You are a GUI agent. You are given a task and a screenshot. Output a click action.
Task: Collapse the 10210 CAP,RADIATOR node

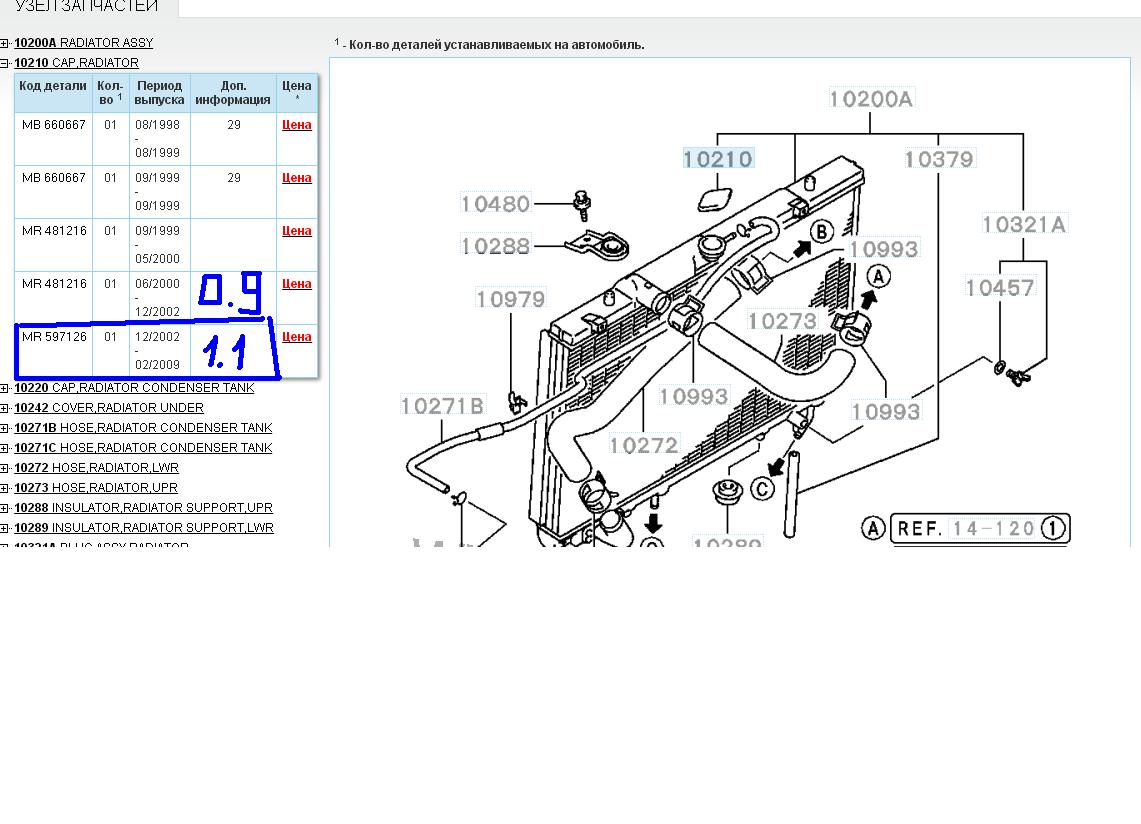pyautogui.click(x=5, y=63)
